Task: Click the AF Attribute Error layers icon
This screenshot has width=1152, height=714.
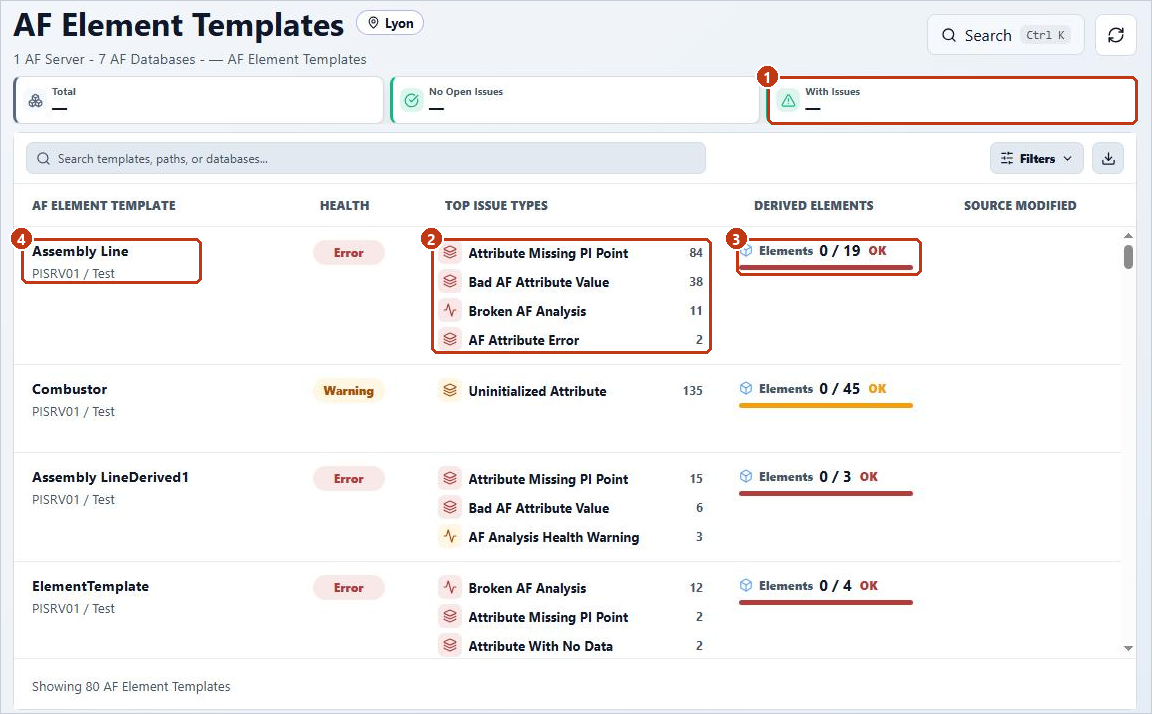Action: coord(450,339)
